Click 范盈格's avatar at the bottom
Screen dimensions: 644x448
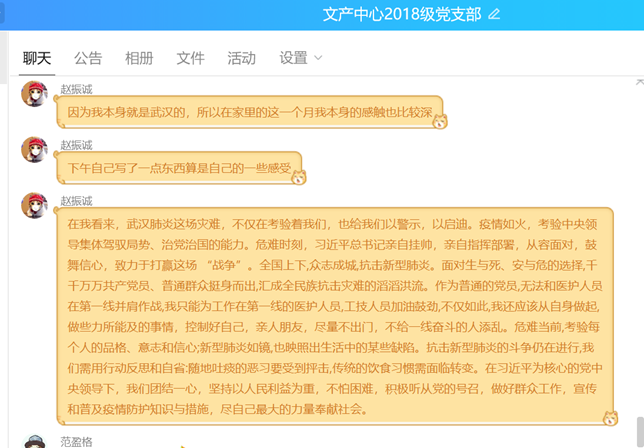[35, 442]
